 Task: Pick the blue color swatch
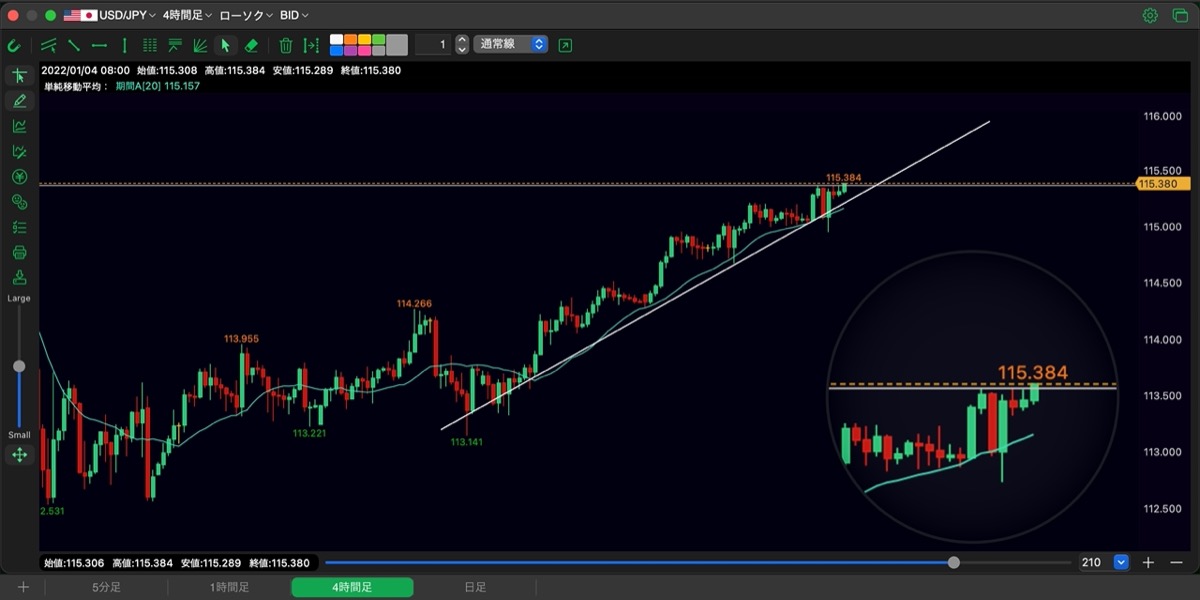tap(337, 50)
